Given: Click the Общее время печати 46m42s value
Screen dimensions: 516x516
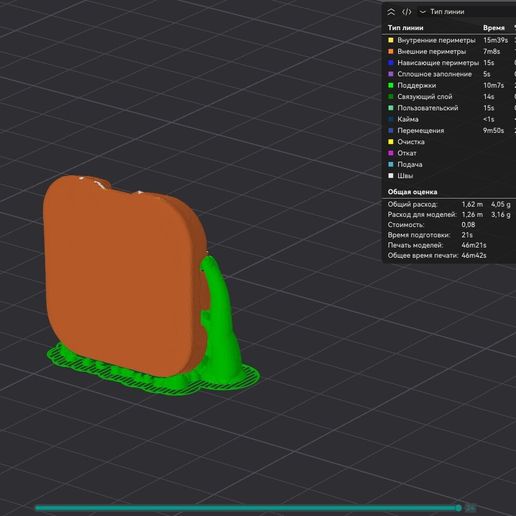Looking at the screenshot, I should [x=474, y=256].
